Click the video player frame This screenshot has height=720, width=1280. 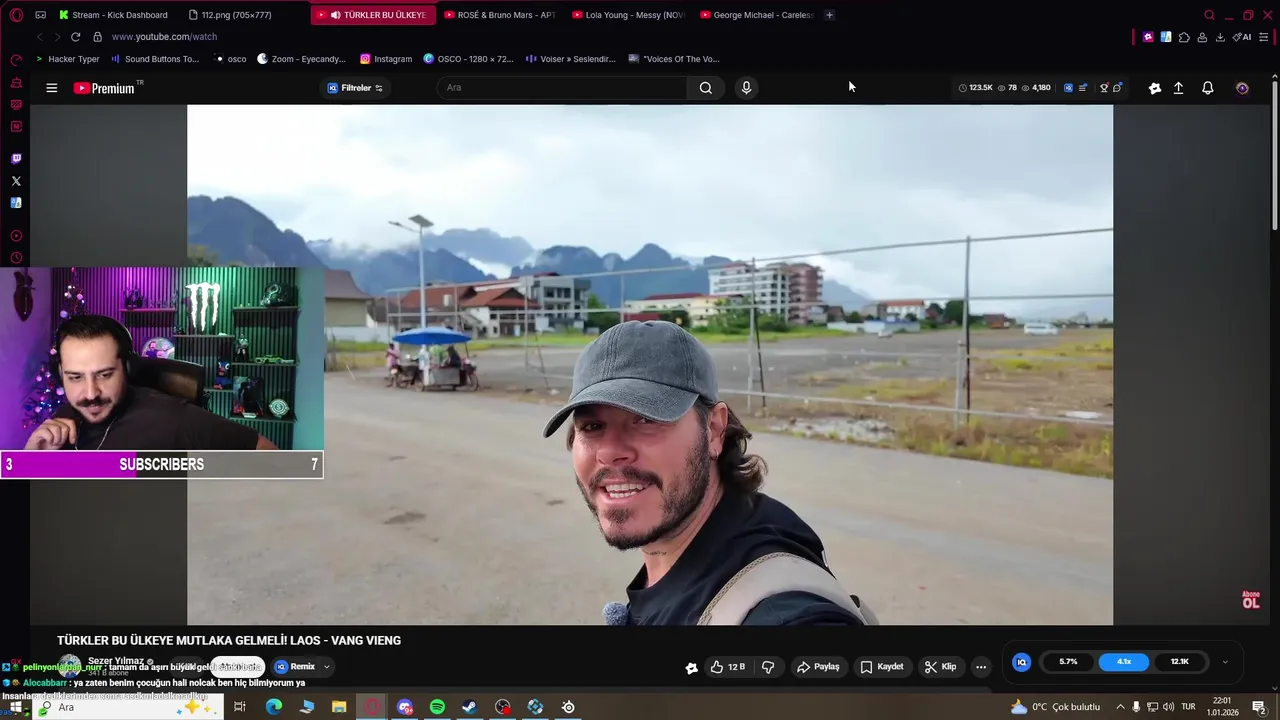point(650,365)
